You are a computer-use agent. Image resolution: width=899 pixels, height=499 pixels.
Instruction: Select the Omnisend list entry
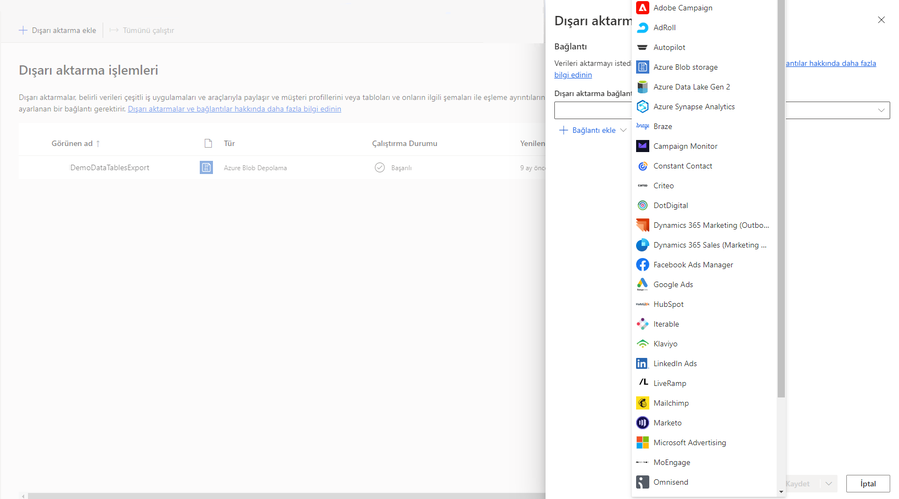pyautogui.click(x=704, y=482)
